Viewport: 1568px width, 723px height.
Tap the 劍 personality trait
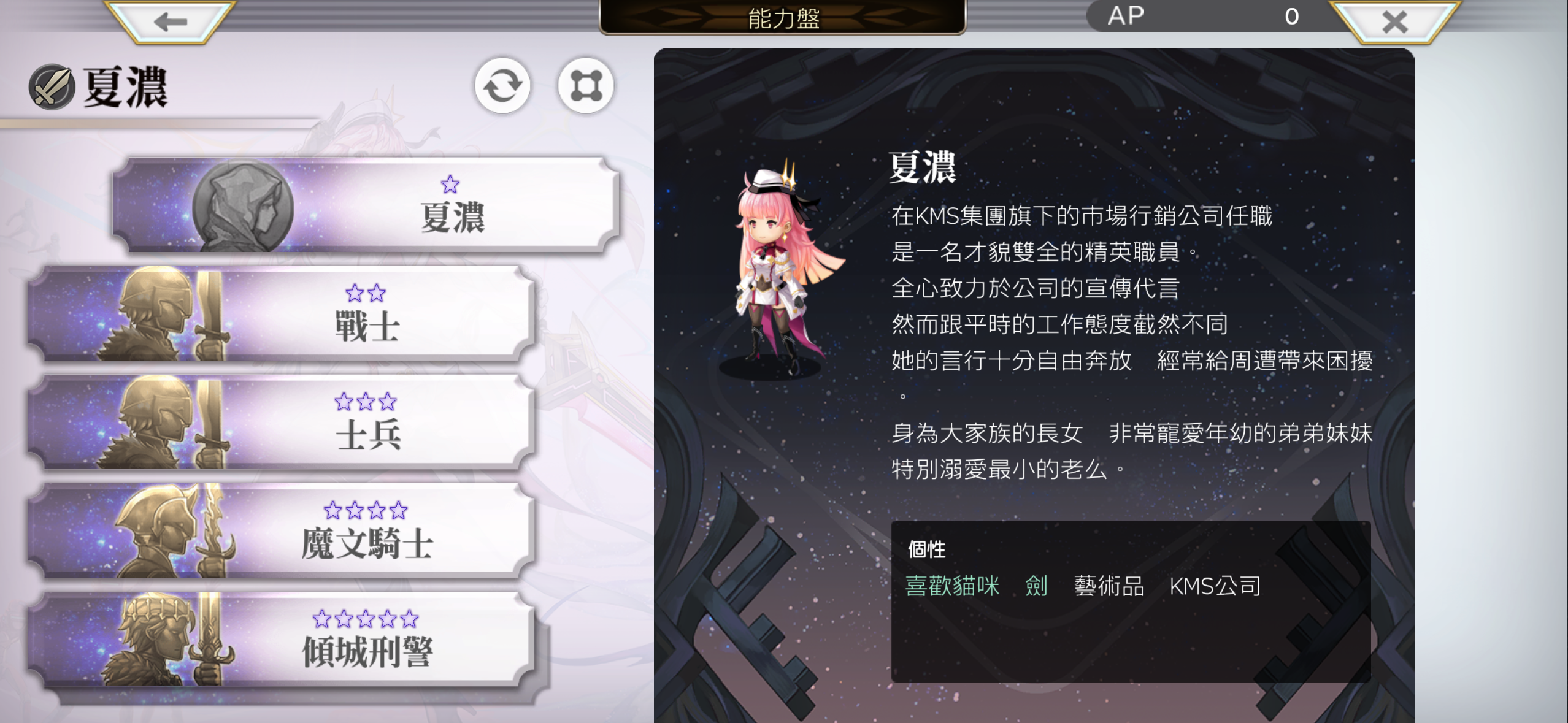pyautogui.click(x=1036, y=586)
